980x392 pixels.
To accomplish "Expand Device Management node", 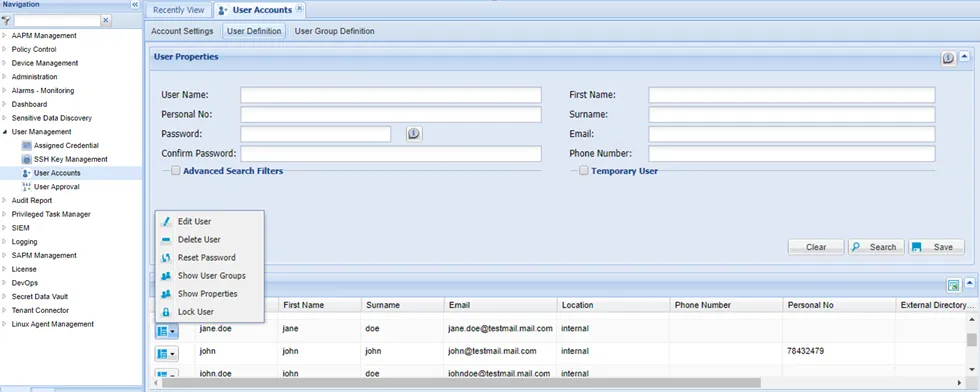I will click(5, 63).
